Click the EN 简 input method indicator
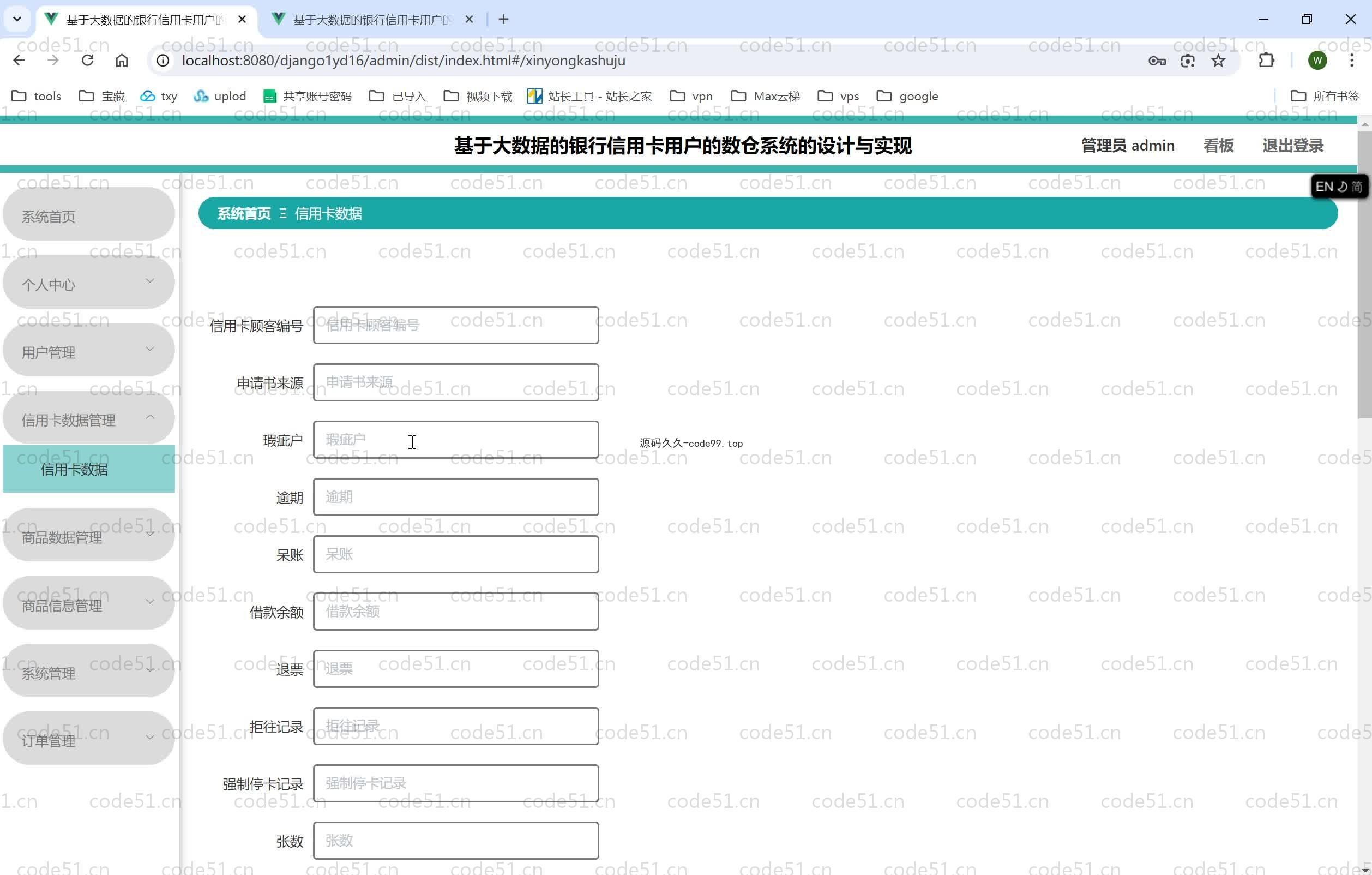 pyautogui.click(x=1338, y=187)
